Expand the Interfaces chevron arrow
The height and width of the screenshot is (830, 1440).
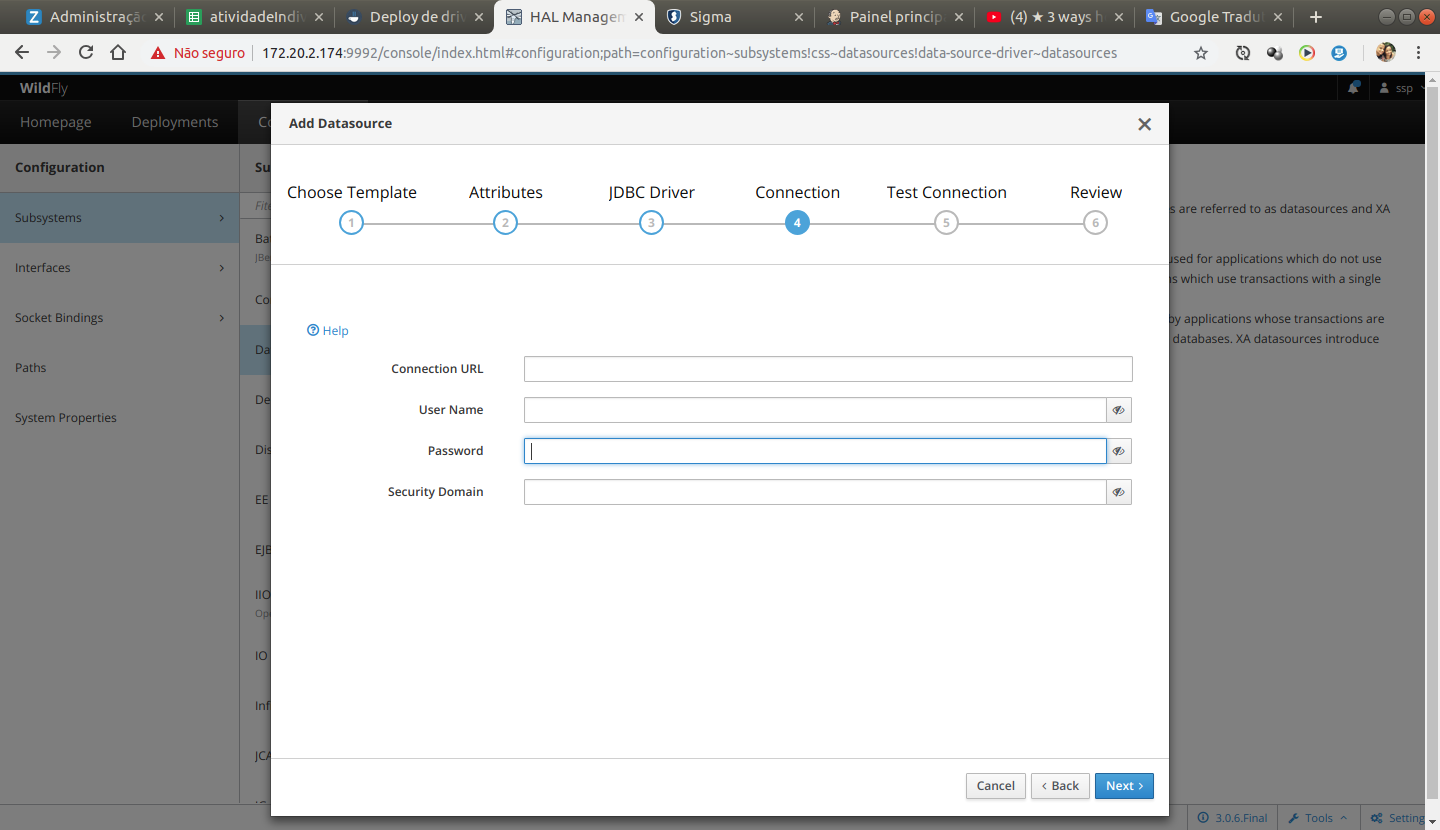click(222, 268)
